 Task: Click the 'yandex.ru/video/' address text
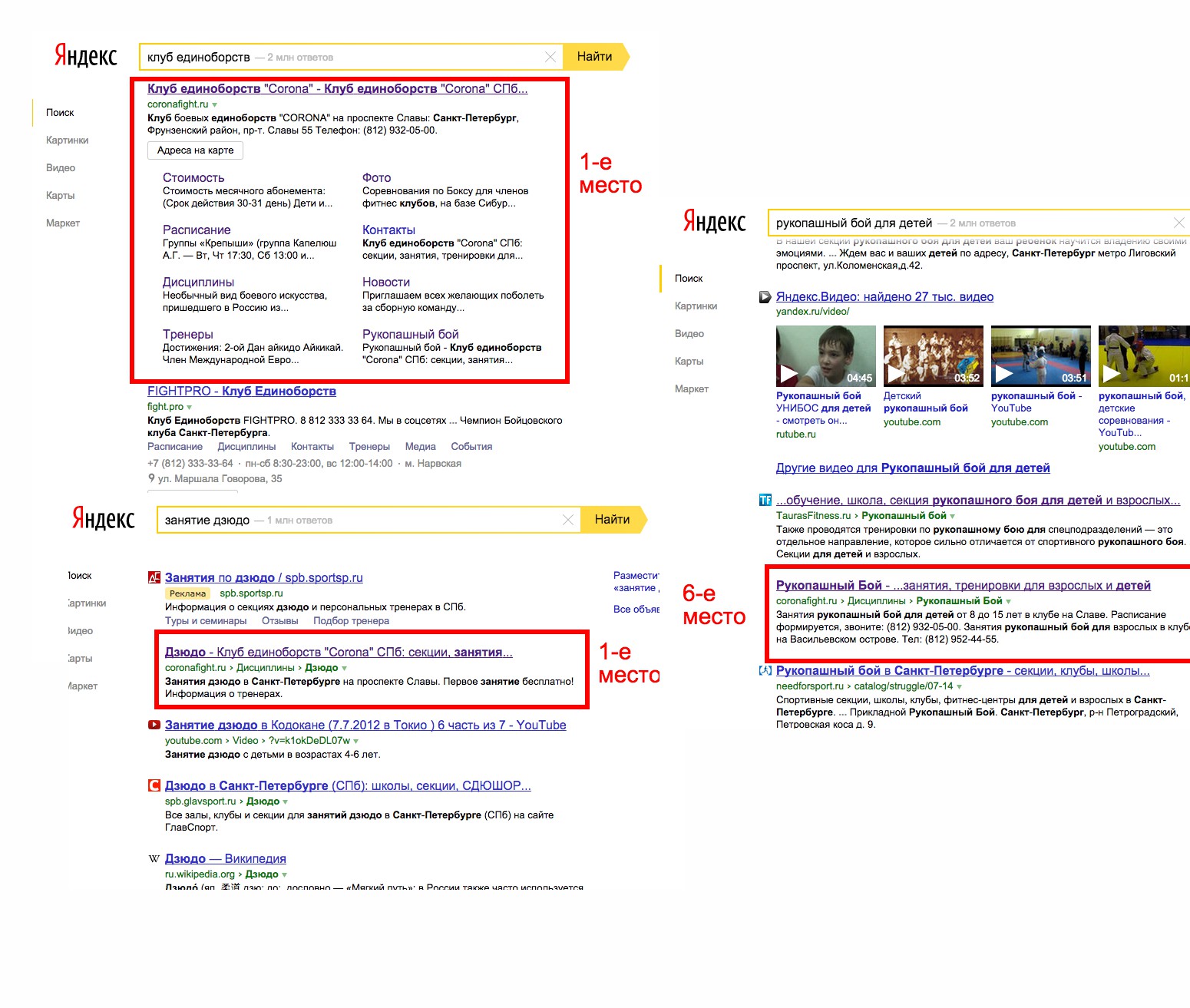tap(813, 312)
